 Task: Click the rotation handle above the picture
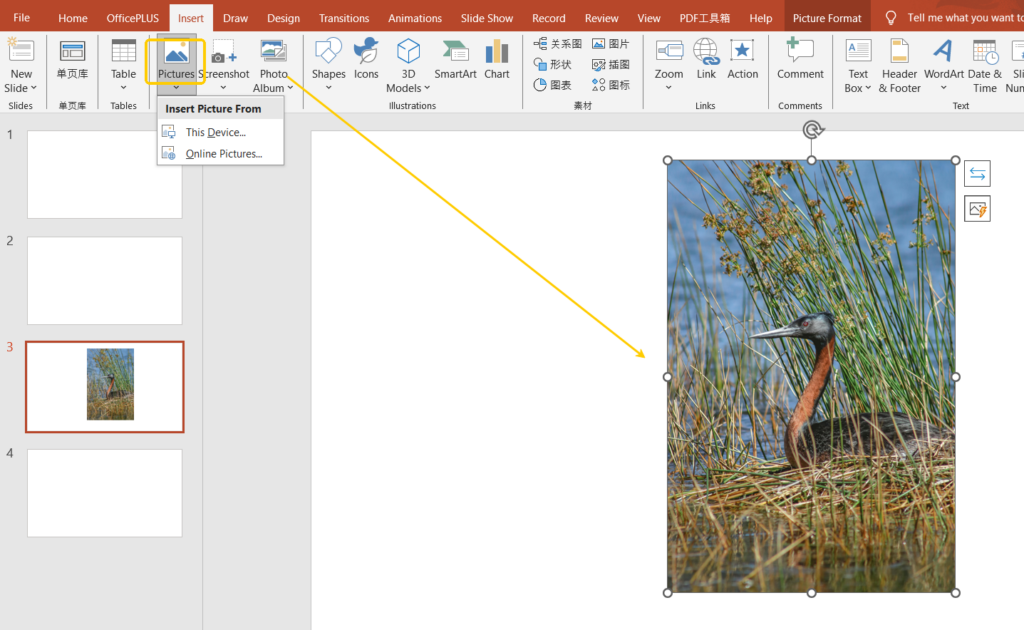point(813,130)
